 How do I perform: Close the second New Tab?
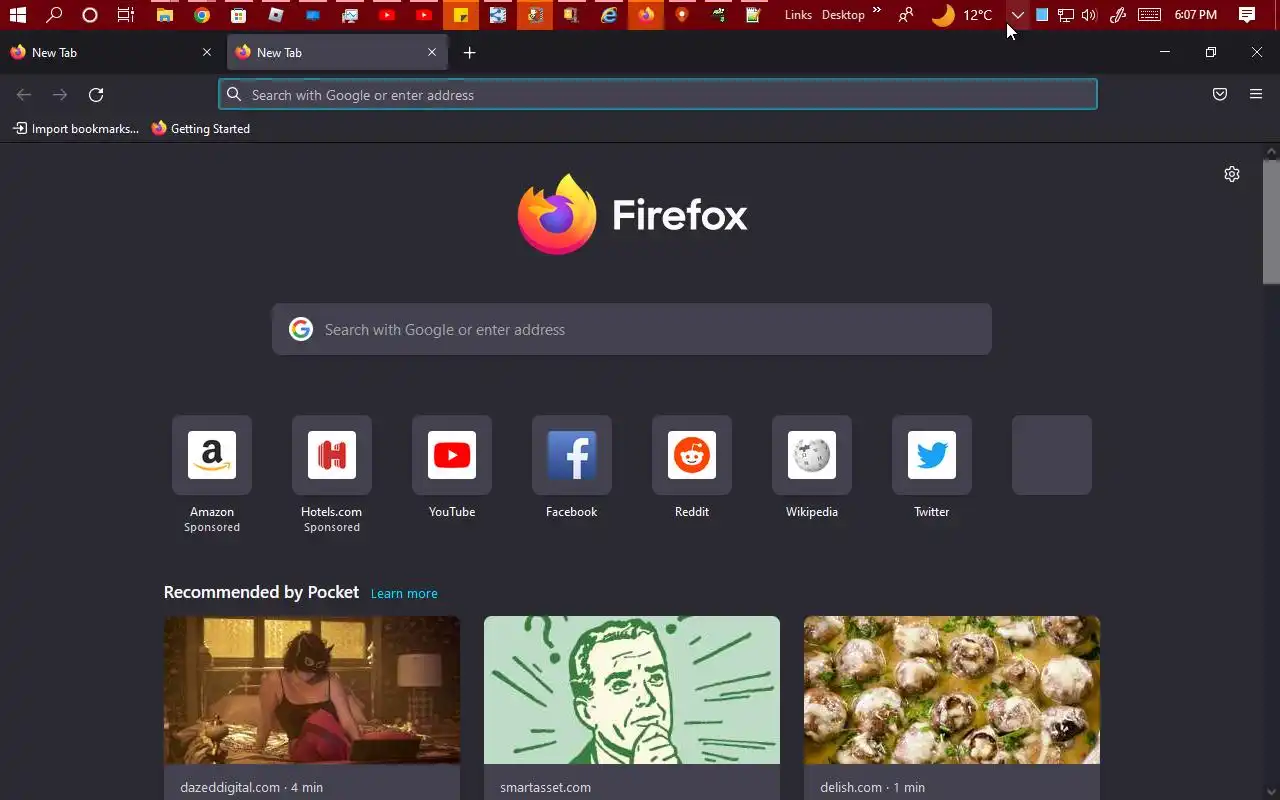click(432, 52)
